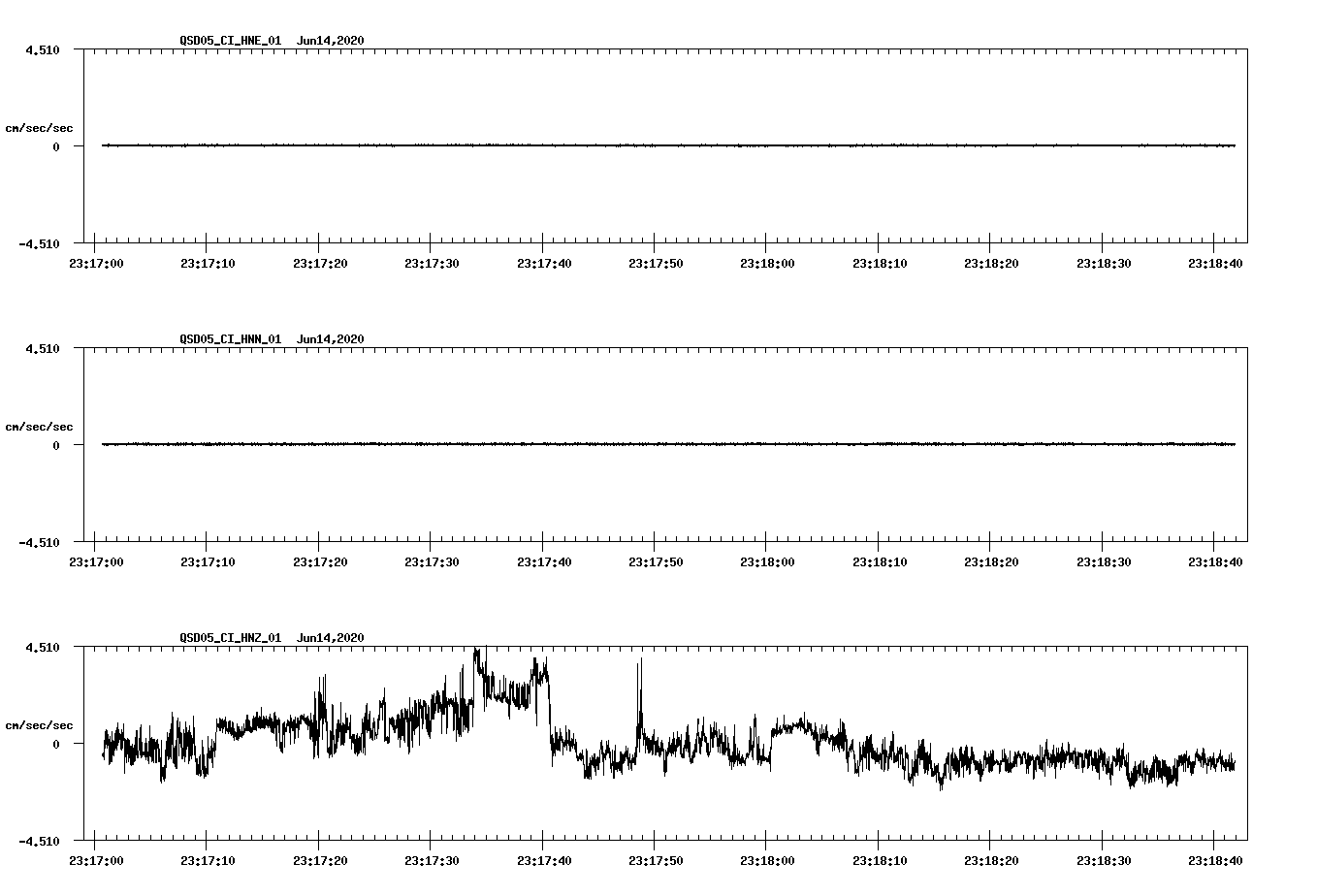The width and height of the screenshot is (1317, 896).
Task: Select the -4.510 lower limit on HNZ plot
Action: [x=39, y=841]
